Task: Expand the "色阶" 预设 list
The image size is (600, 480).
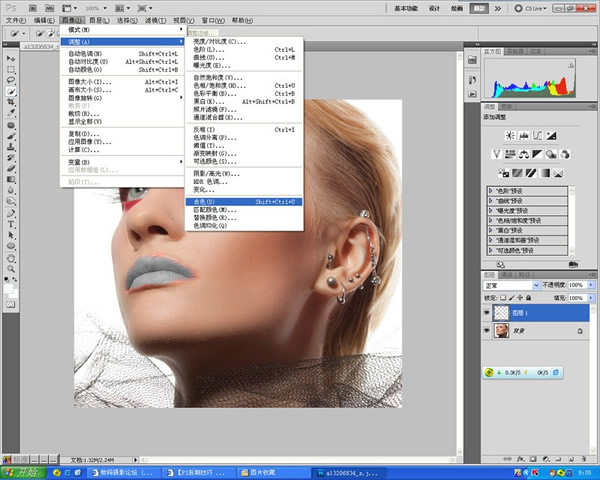Action: point(491,191)
